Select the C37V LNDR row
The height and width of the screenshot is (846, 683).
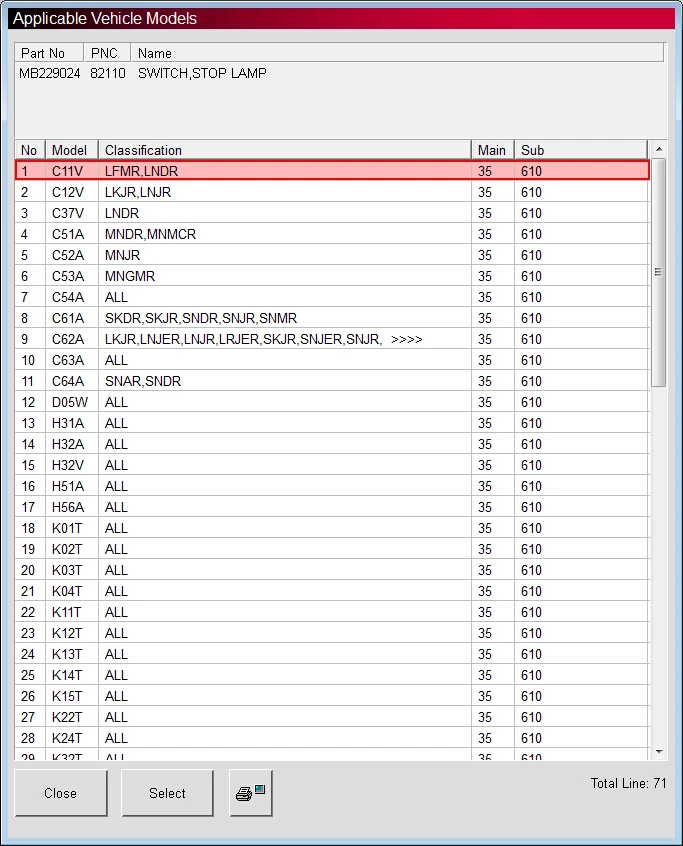[x=332, y=213]
